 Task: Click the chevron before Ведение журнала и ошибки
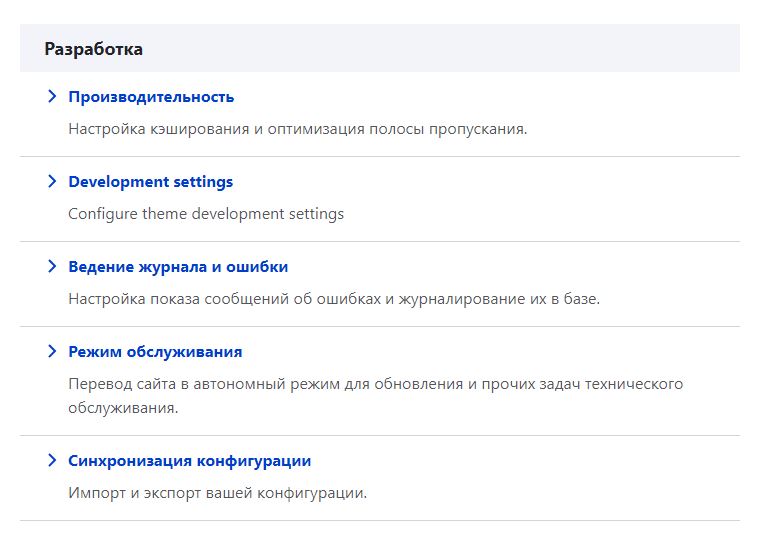[x=52, y=266]
